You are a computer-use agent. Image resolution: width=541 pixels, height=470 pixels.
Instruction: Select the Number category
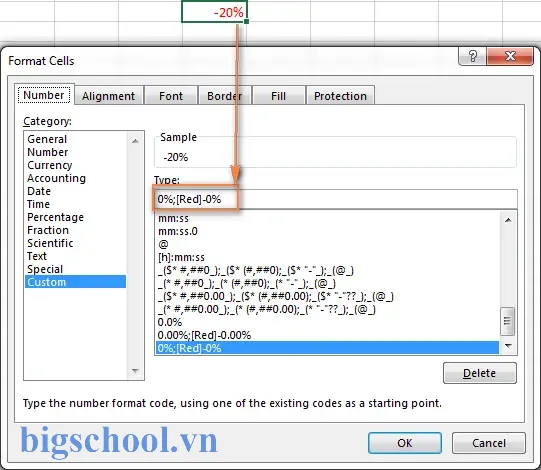(75, 152)
